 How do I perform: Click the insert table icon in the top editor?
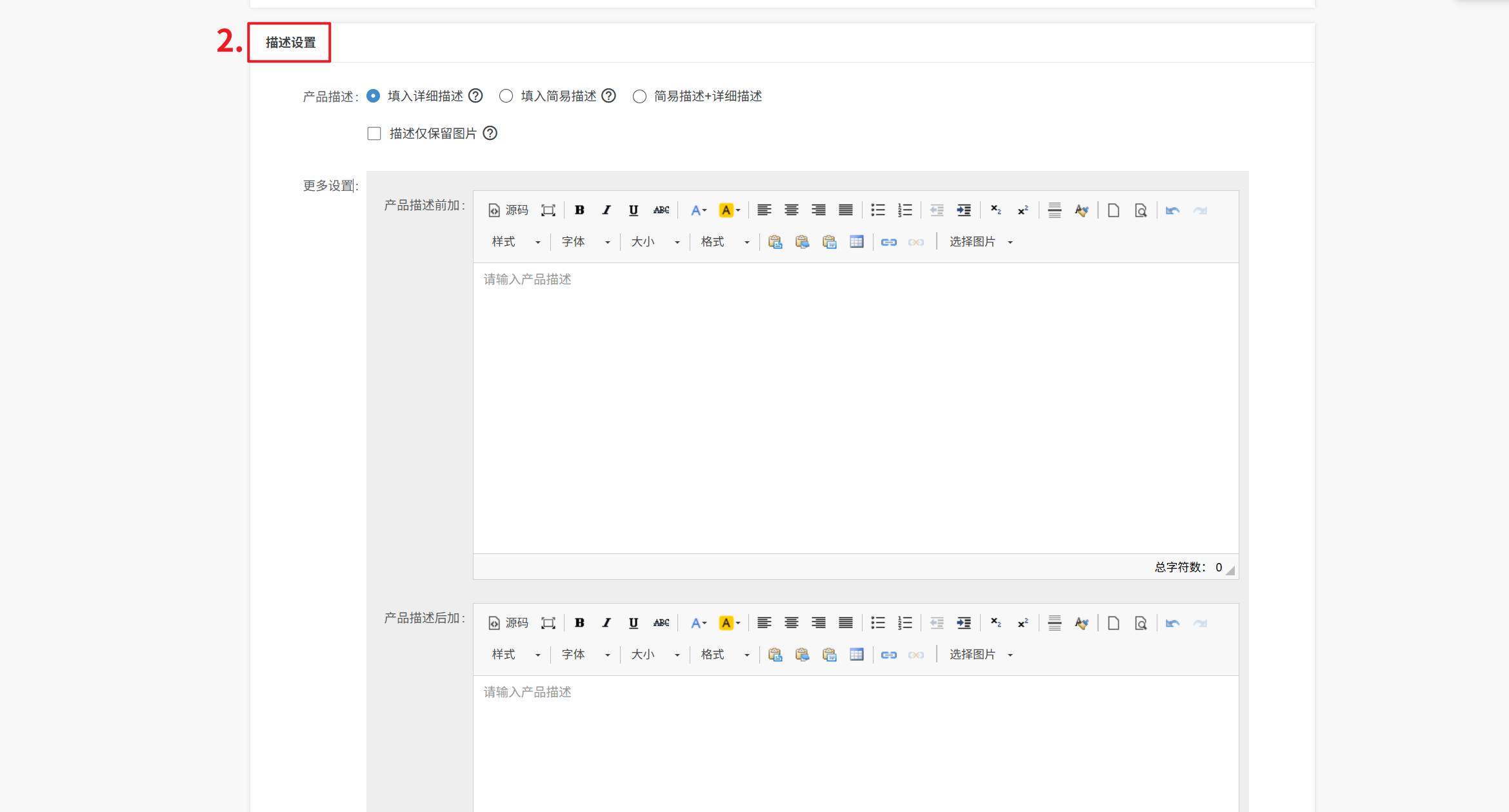coord(856,242)
